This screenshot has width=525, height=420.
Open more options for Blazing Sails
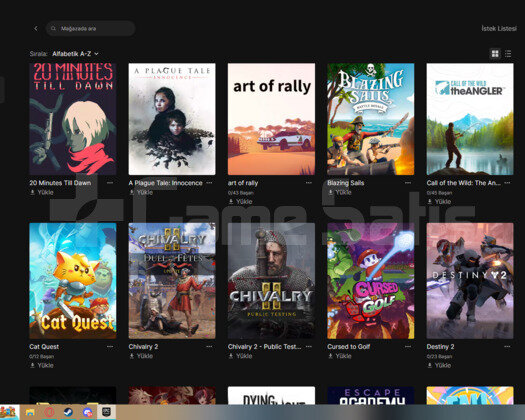[x=408, y=183]
